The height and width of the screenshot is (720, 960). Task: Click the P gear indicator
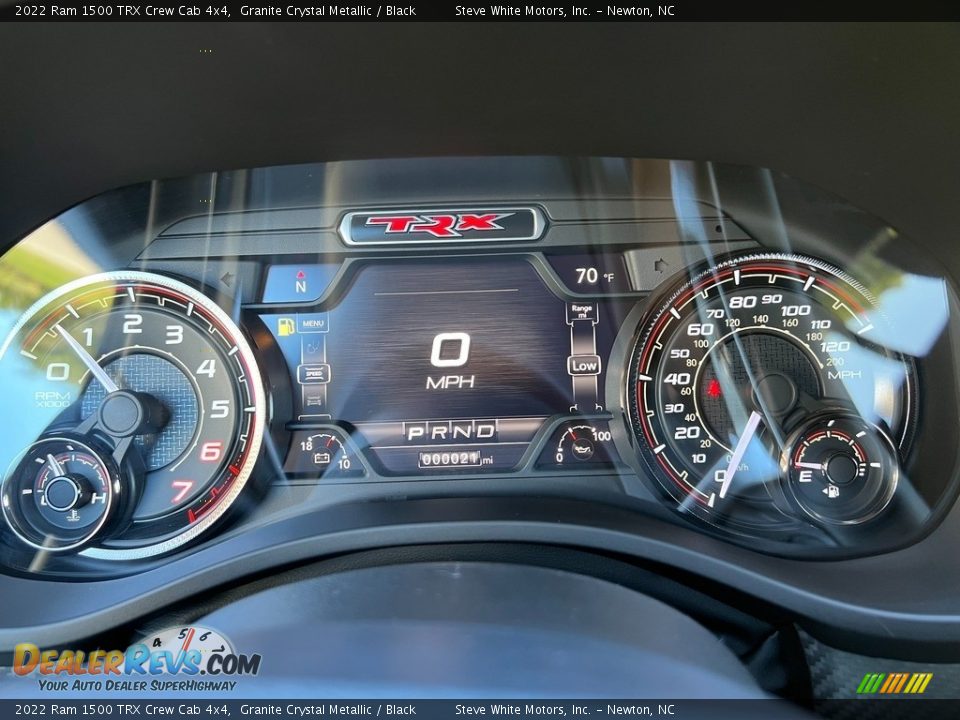(x=415, y=433)
